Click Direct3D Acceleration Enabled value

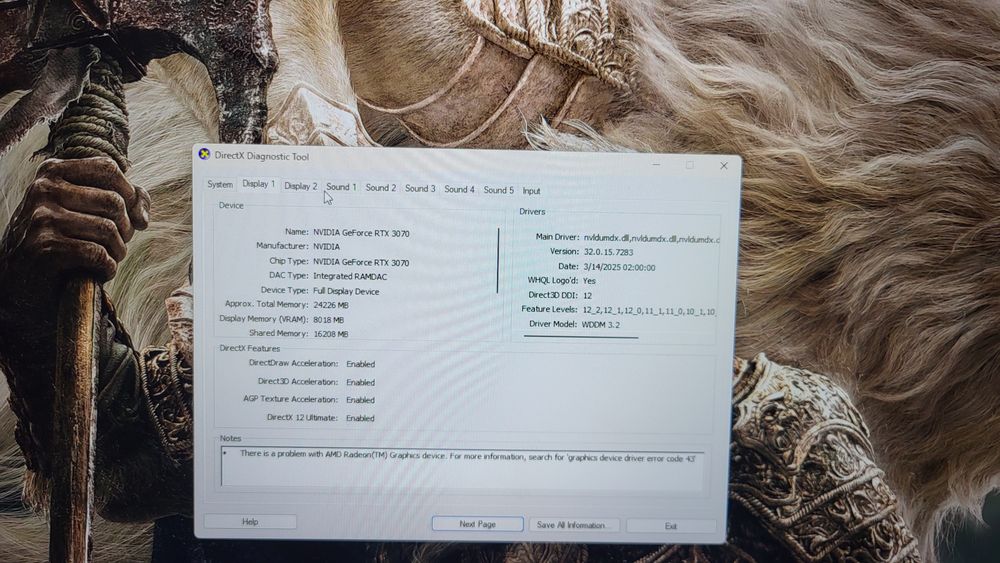(360, 383)
